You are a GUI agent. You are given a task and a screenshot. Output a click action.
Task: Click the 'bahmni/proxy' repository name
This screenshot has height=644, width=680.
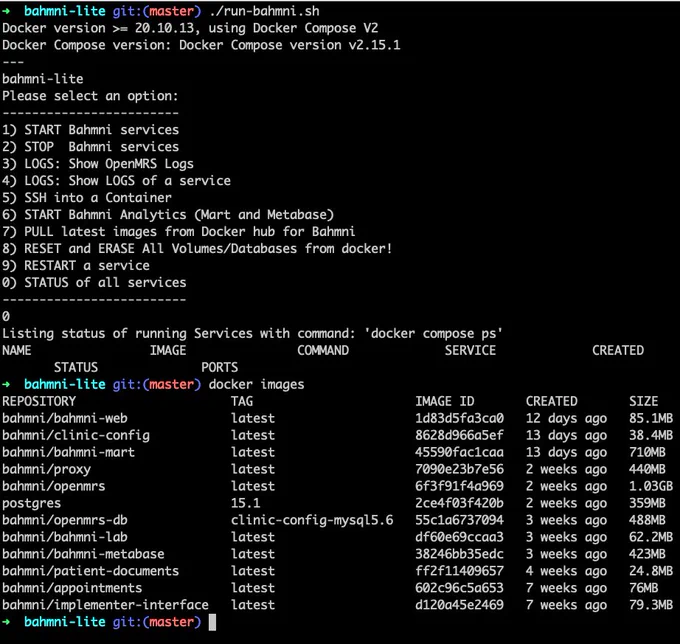46,469
